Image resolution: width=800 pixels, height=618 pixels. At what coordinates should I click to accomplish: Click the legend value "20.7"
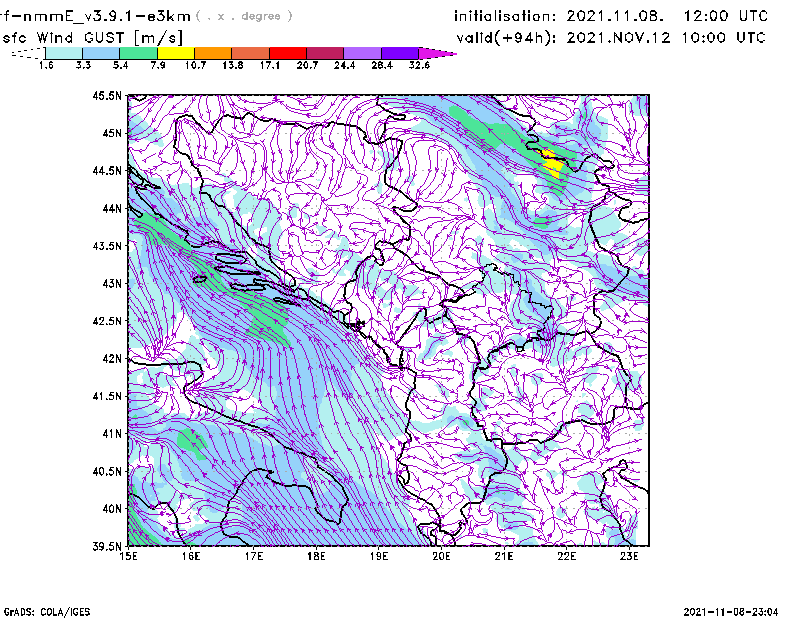[307, 65]
